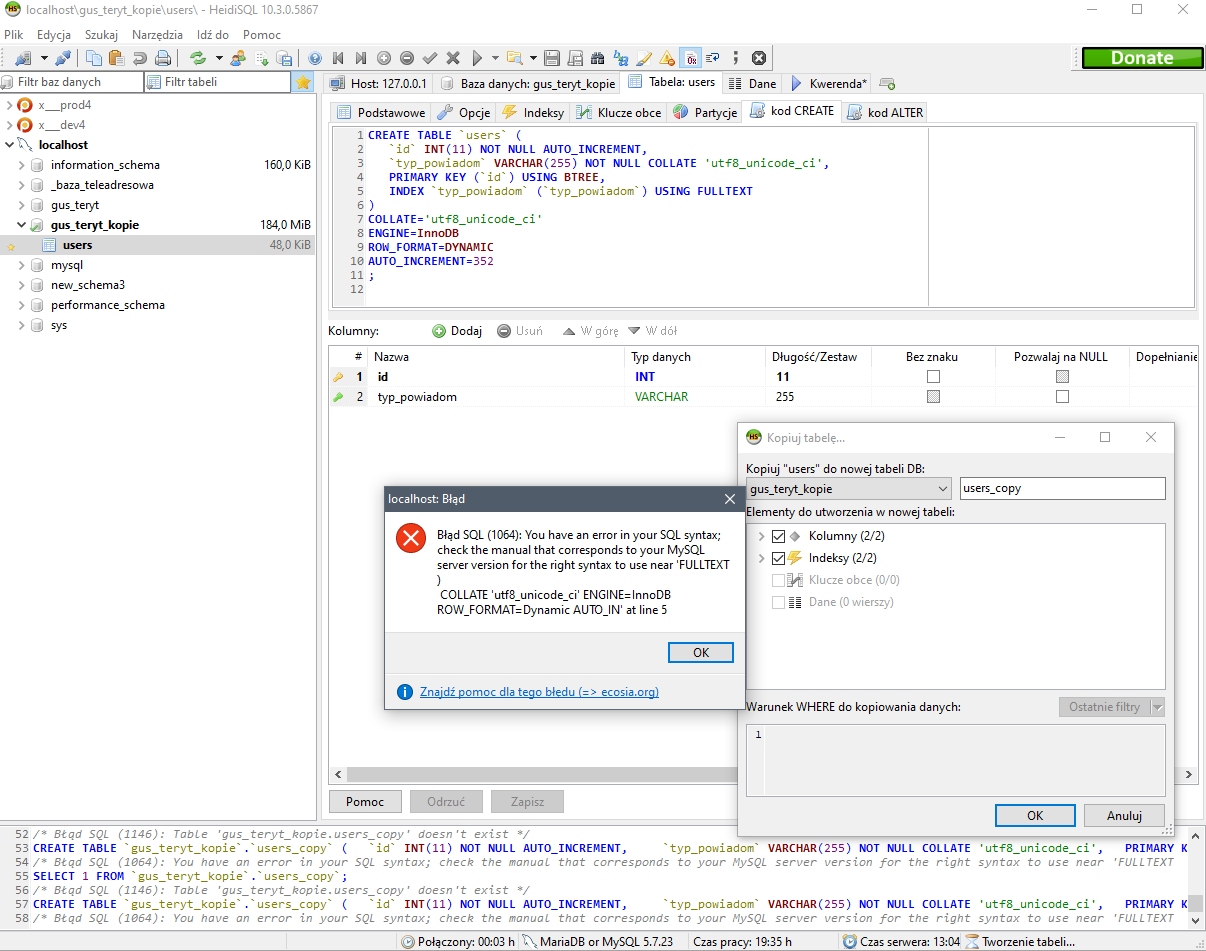
Task: Select the users table in the tree
Action: [77, 245]
